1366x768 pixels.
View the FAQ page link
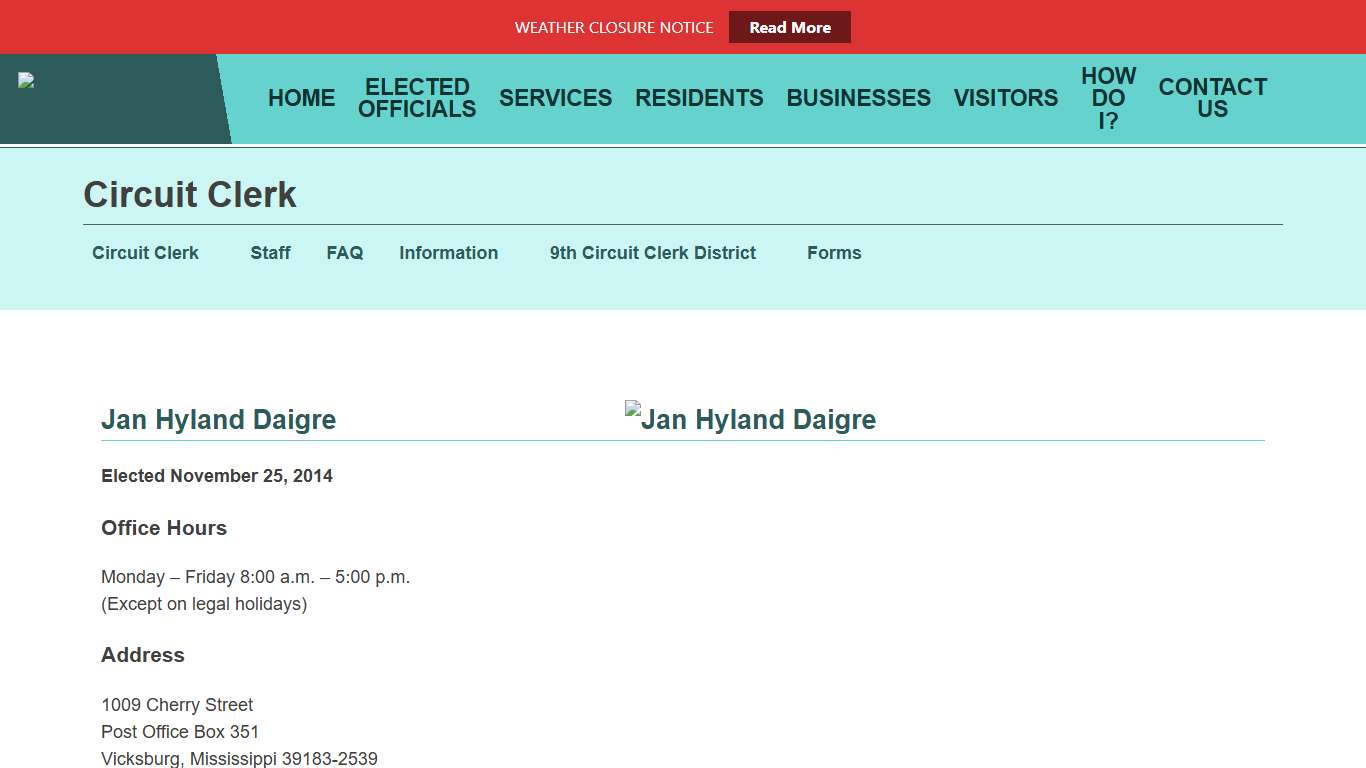pos(344,253)
